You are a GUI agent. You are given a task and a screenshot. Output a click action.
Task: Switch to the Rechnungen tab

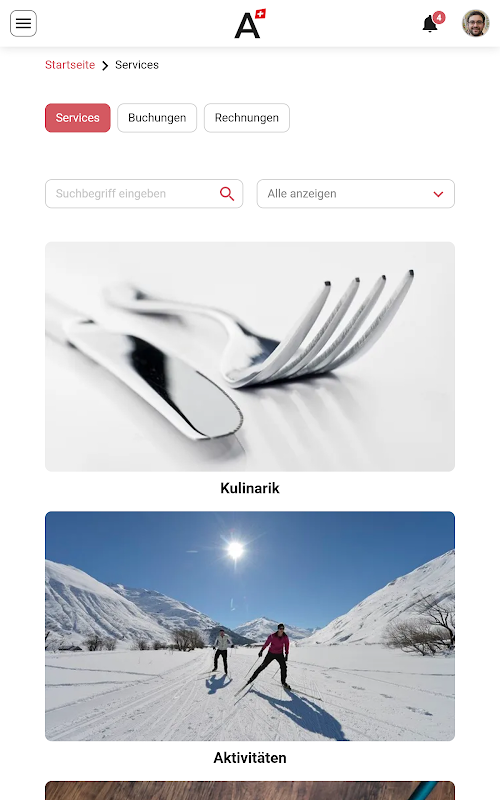click(x=247, y=118)
